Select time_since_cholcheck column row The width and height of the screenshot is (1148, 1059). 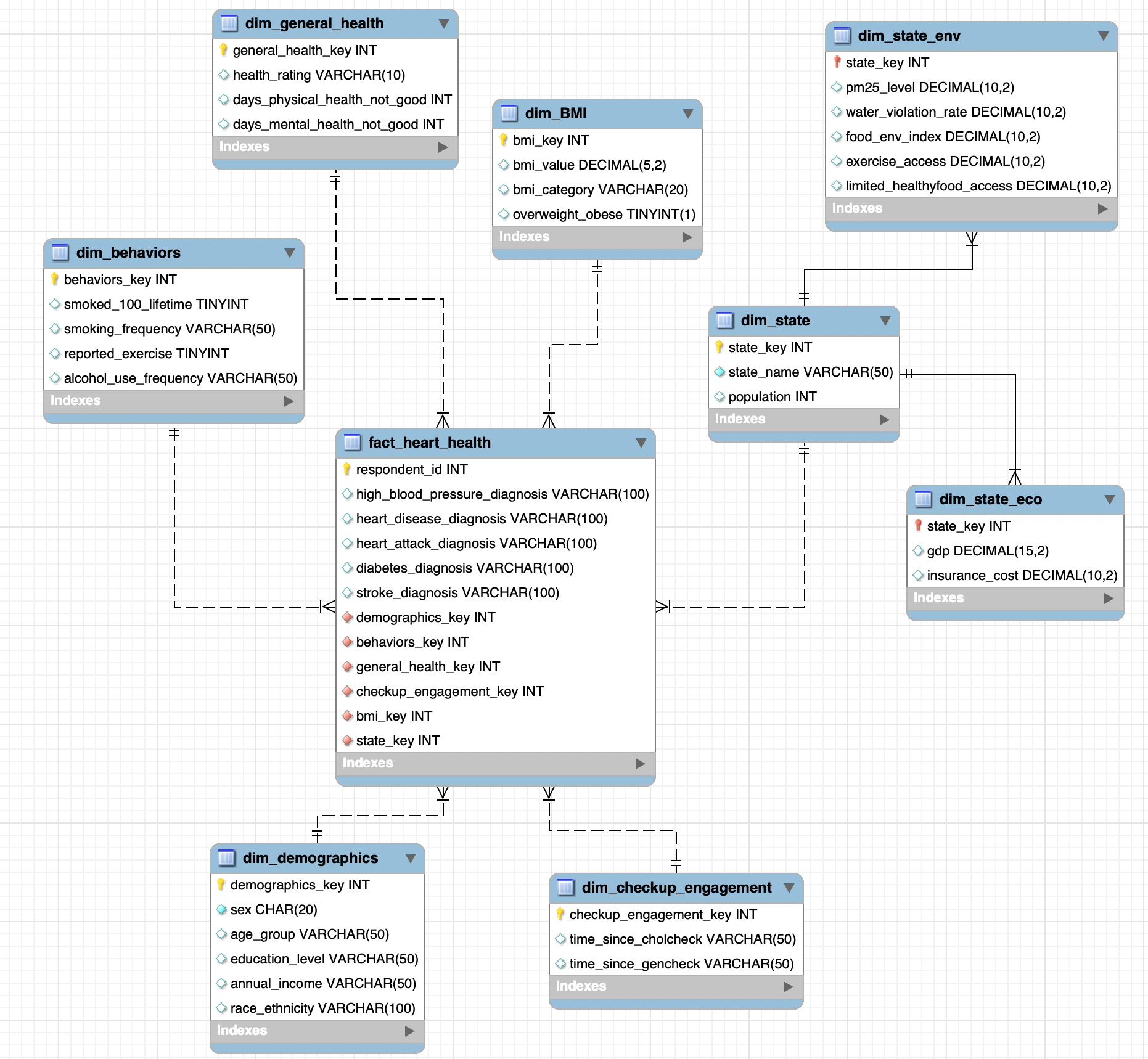click(x=682, y=939)
